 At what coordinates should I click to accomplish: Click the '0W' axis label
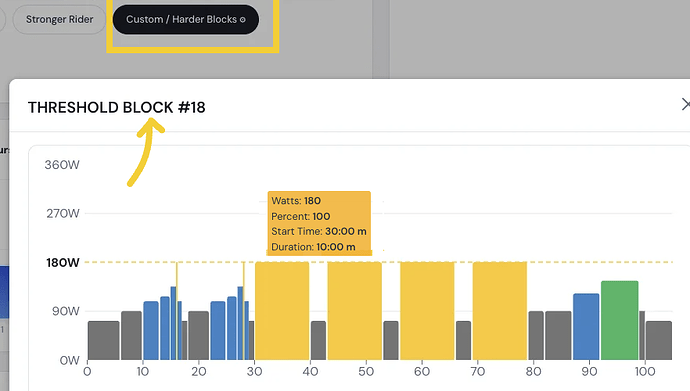click(x=70, y=361)
